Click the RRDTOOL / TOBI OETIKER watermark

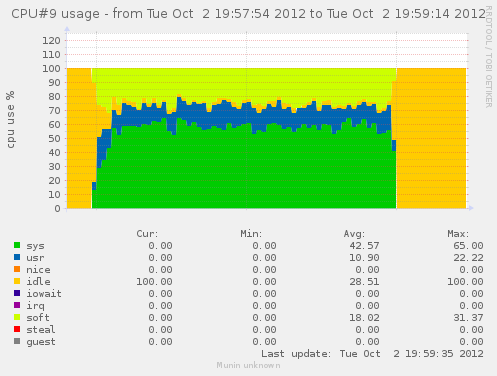(489, 57)
